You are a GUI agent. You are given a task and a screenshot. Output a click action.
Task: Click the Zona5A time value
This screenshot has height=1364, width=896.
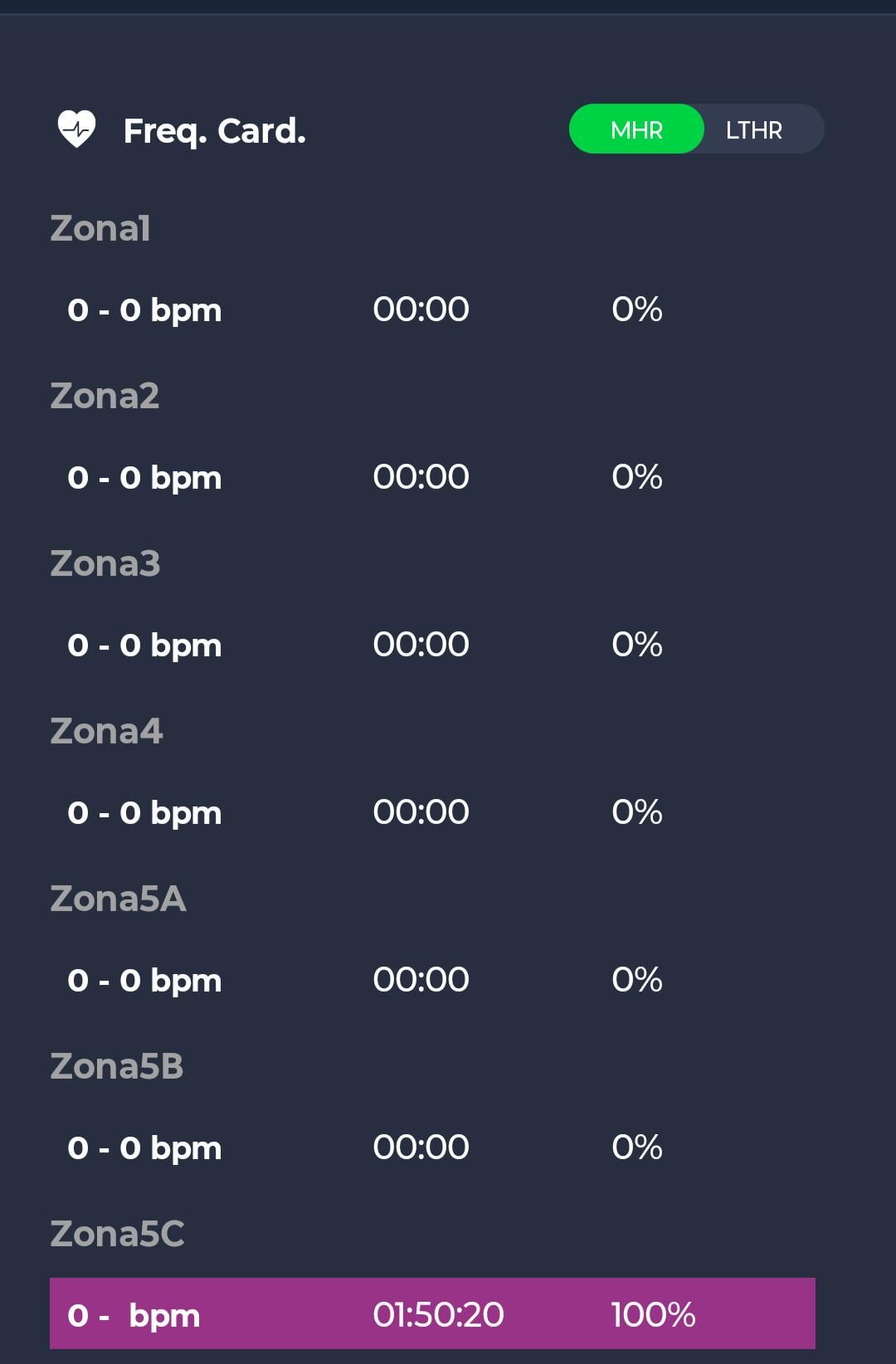click(421, 980)
